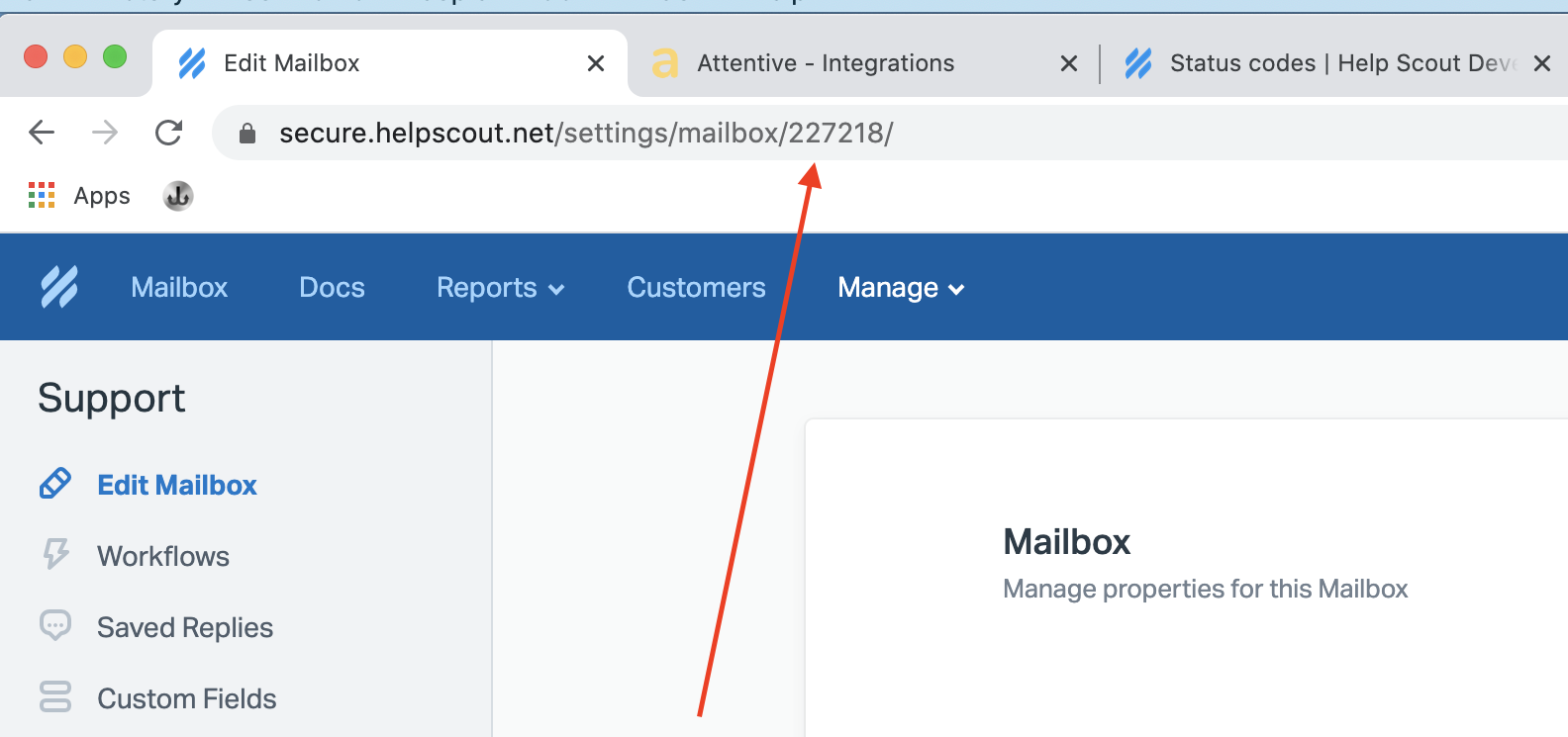This screenshot has height=737, width=1568.
Task: Close the Edit Mailbox tab
Action: pos(596,63)
